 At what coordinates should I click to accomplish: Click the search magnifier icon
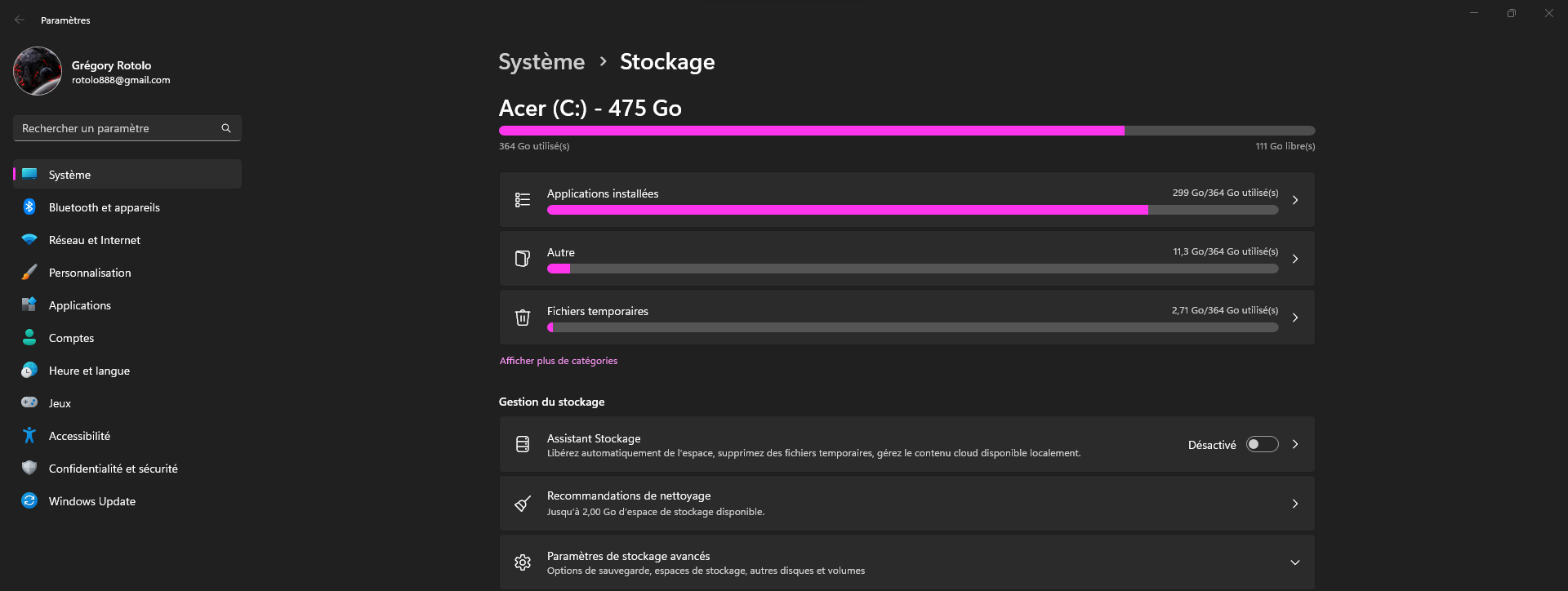(226, 128)
